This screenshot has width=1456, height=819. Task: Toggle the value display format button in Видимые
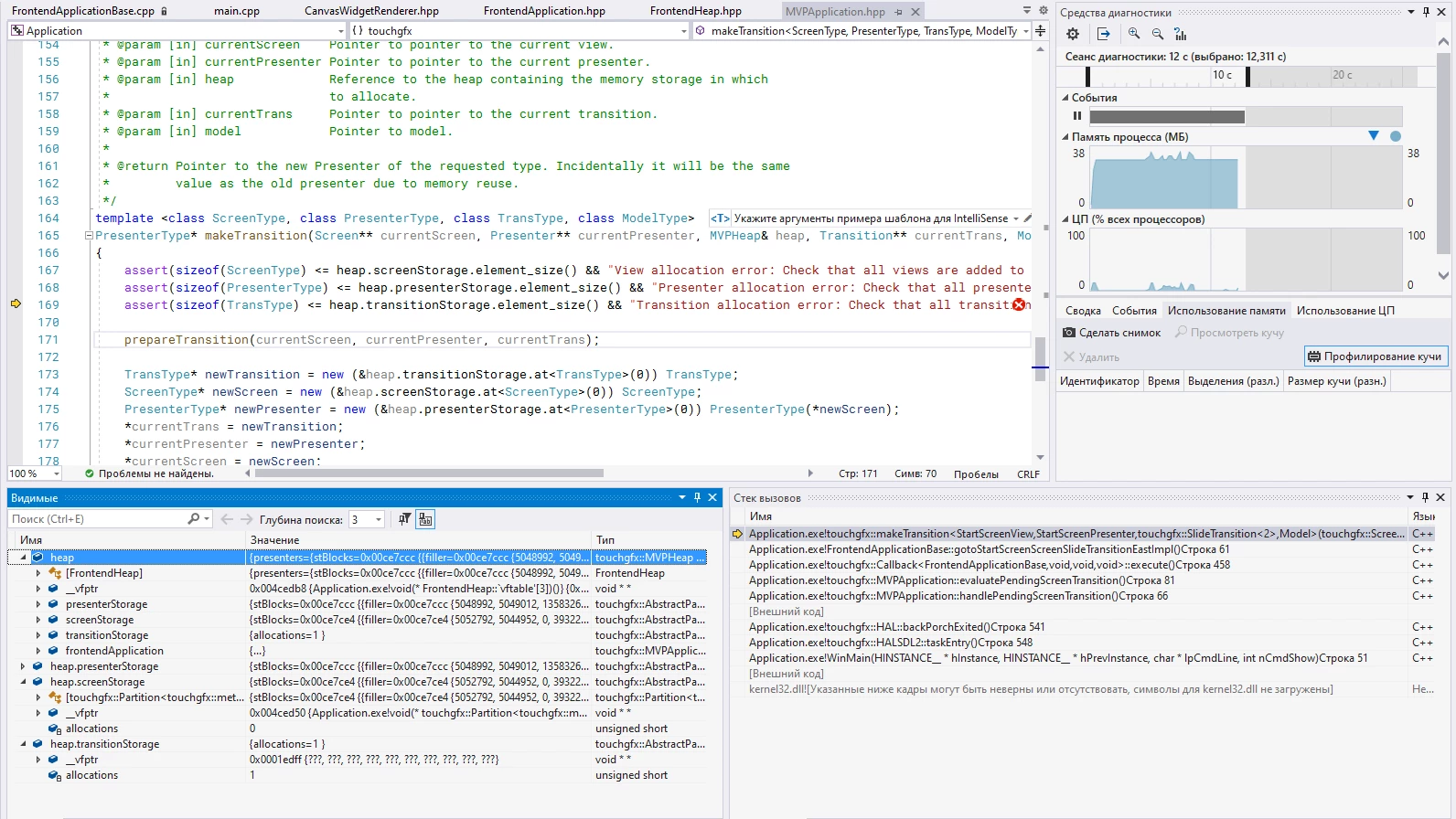click(x=425, y=519)
